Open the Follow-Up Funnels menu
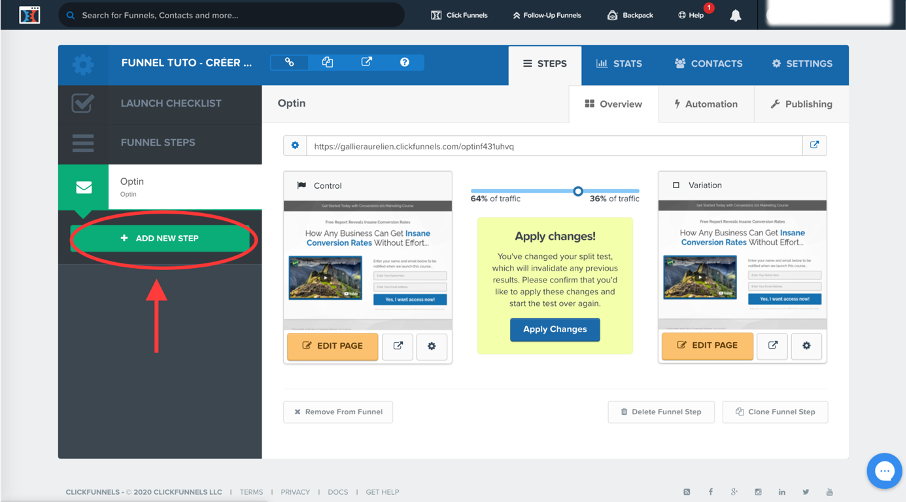This screenshot has height=502, width=906. click(547, 16)
